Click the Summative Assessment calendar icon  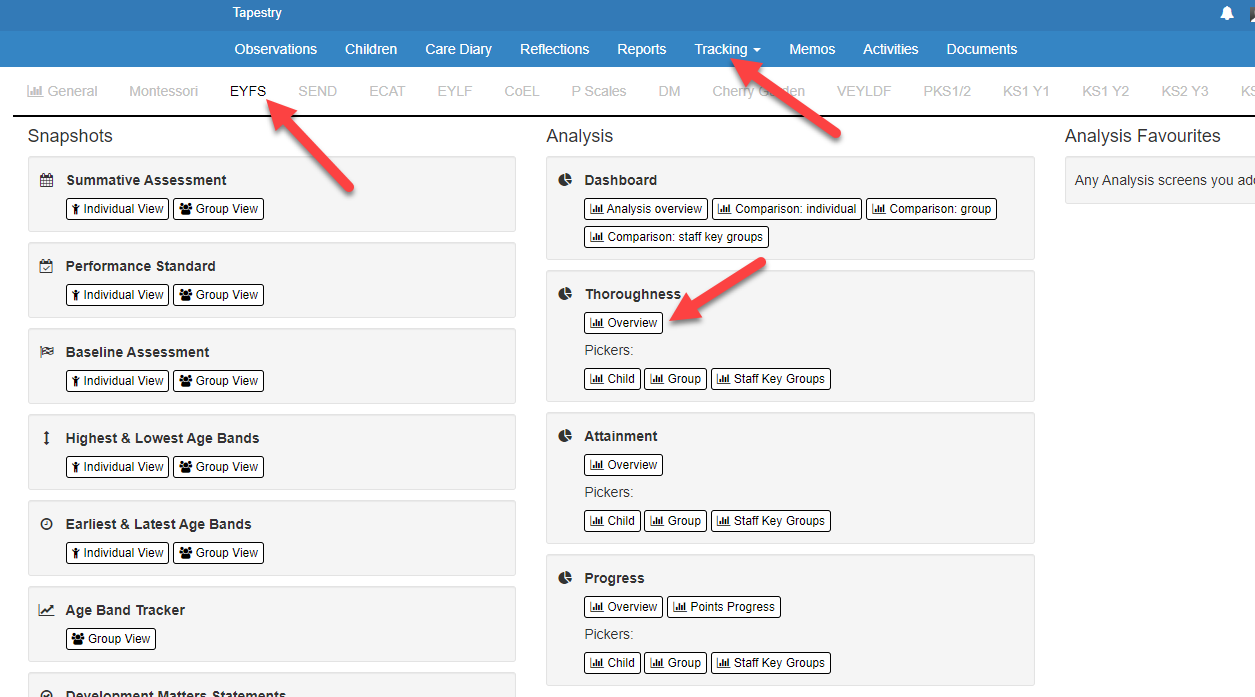tap(46, 180)
